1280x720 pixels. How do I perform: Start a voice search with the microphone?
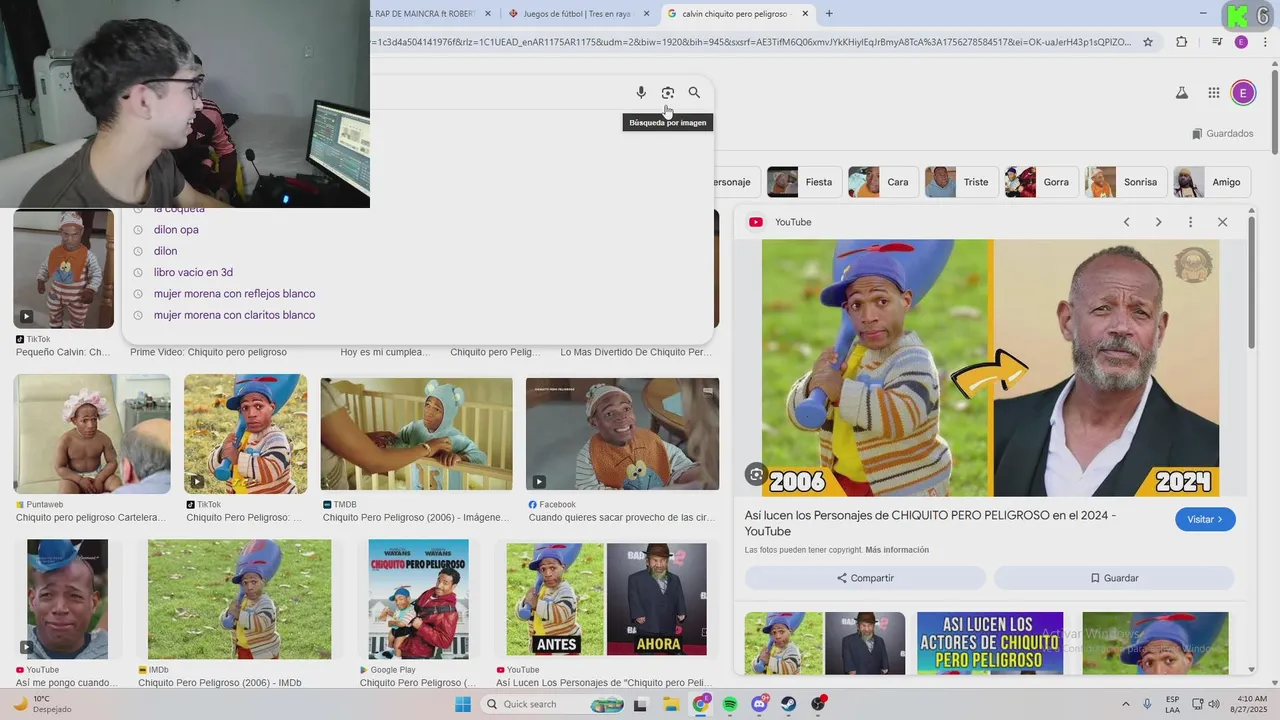coord(641,92)
